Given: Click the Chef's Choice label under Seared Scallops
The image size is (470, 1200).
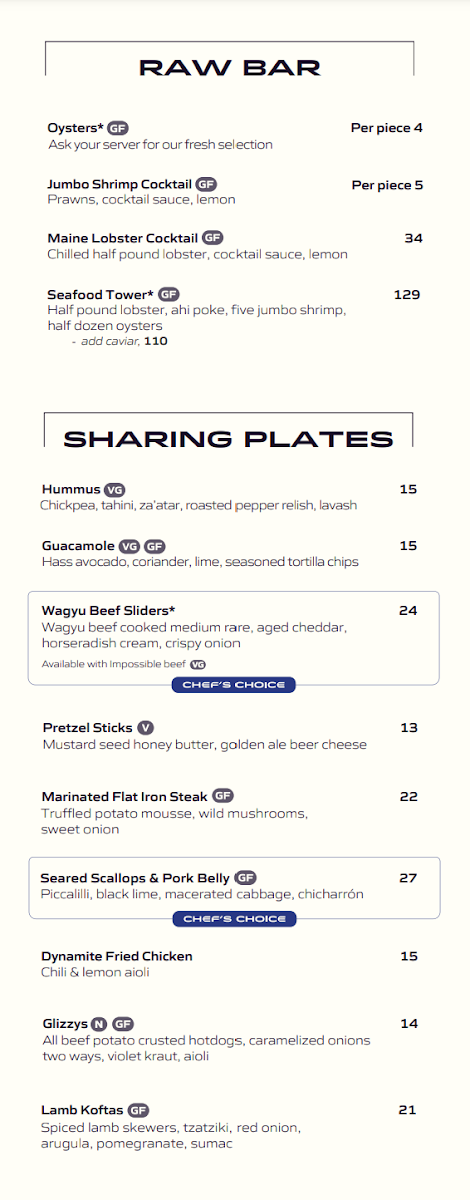Looking at the screenshot, I should (234, 919).
